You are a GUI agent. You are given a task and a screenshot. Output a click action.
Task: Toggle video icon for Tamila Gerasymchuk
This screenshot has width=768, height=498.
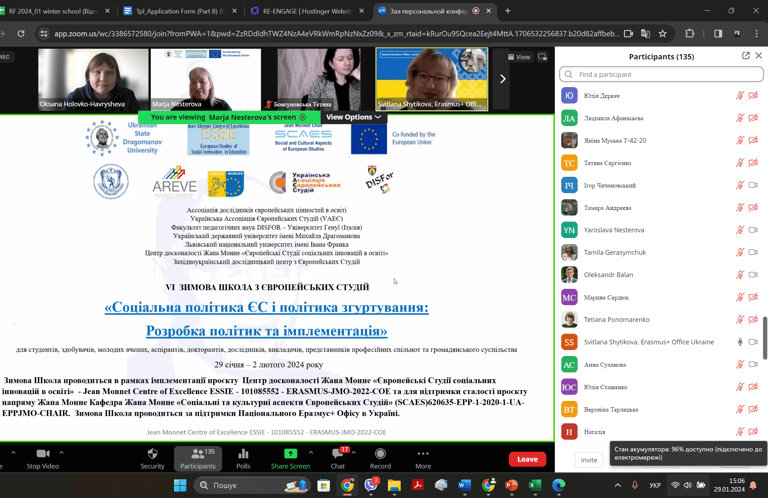(x=753, y=252)
